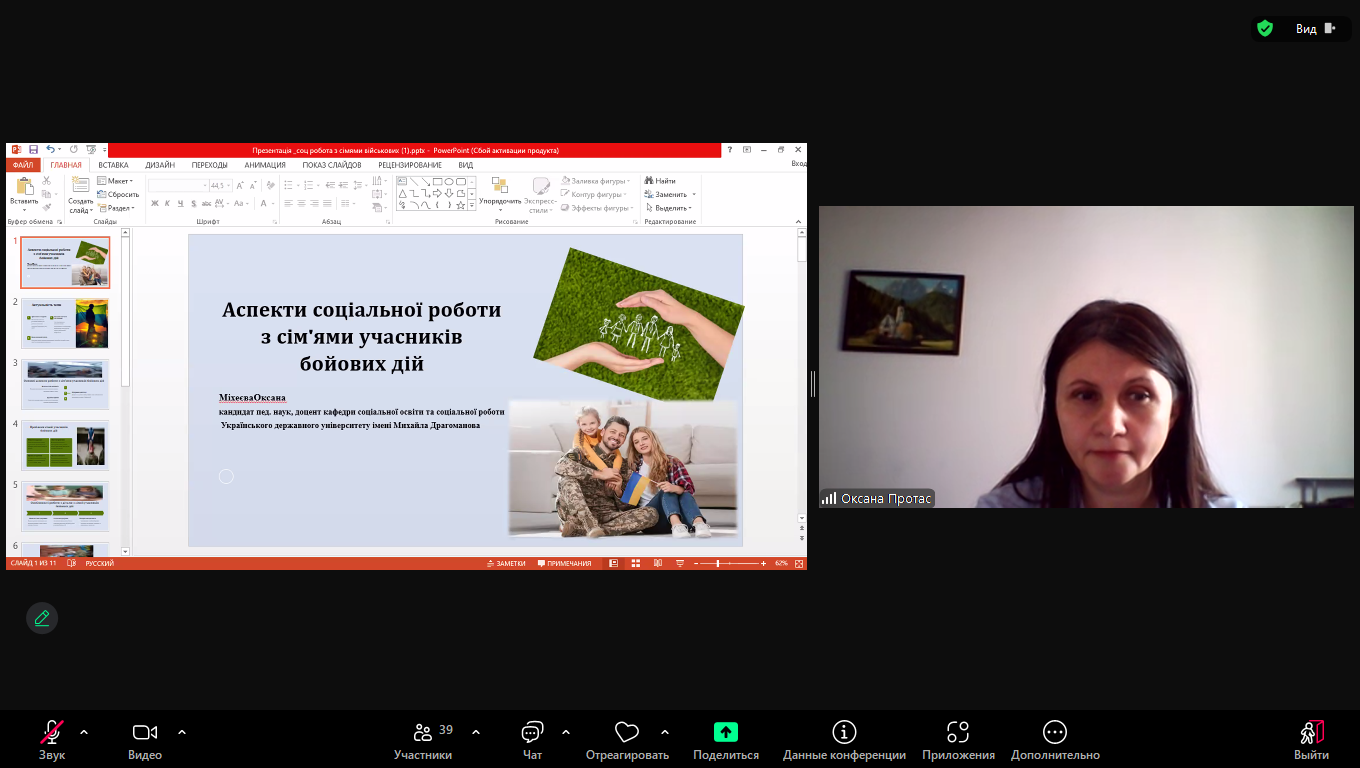Click the green Поделиться share screen icon
This screenshot has width=1360, height=768.
coord(726,732)
